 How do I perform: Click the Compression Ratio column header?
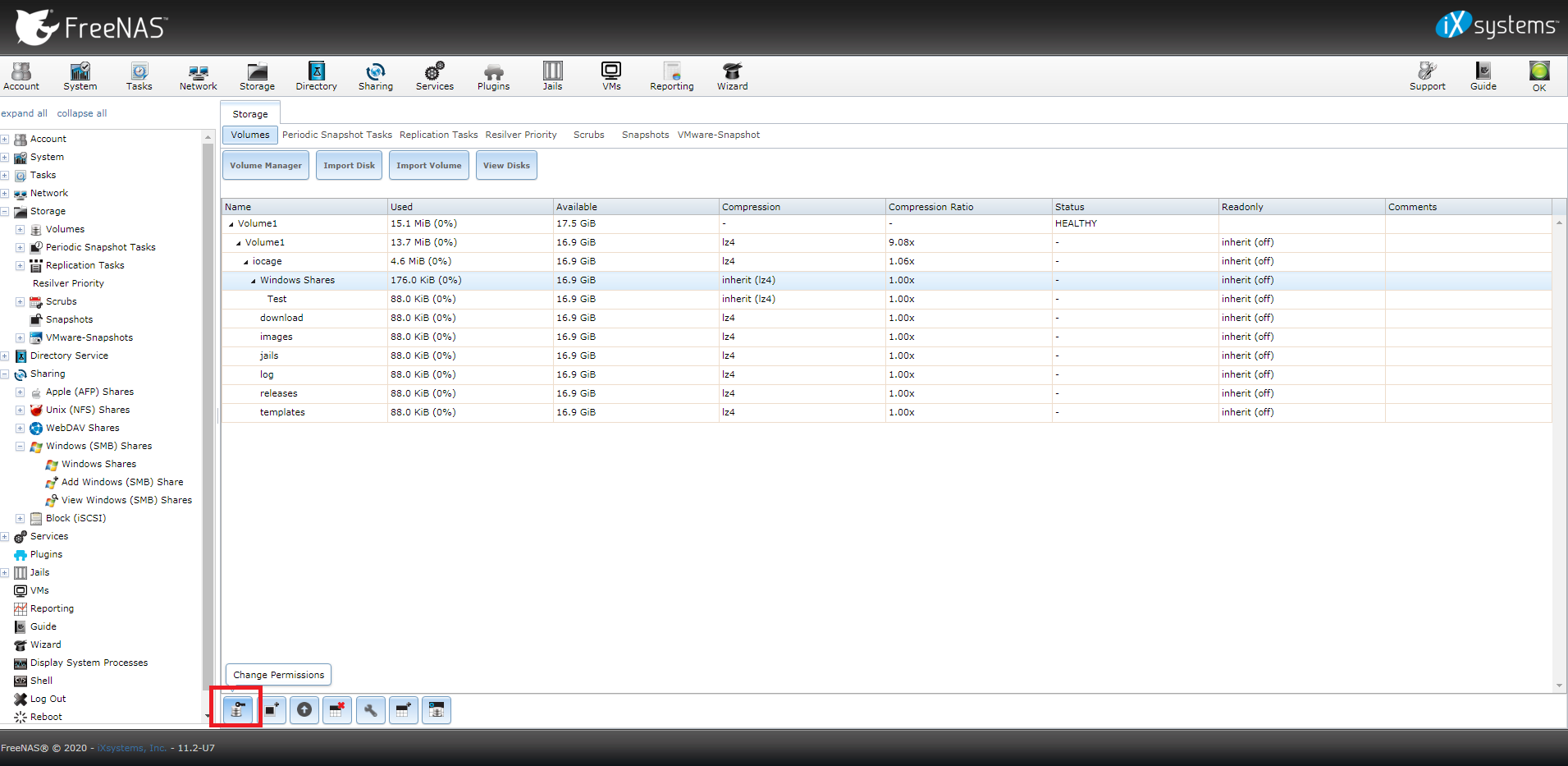pos(968,207)
